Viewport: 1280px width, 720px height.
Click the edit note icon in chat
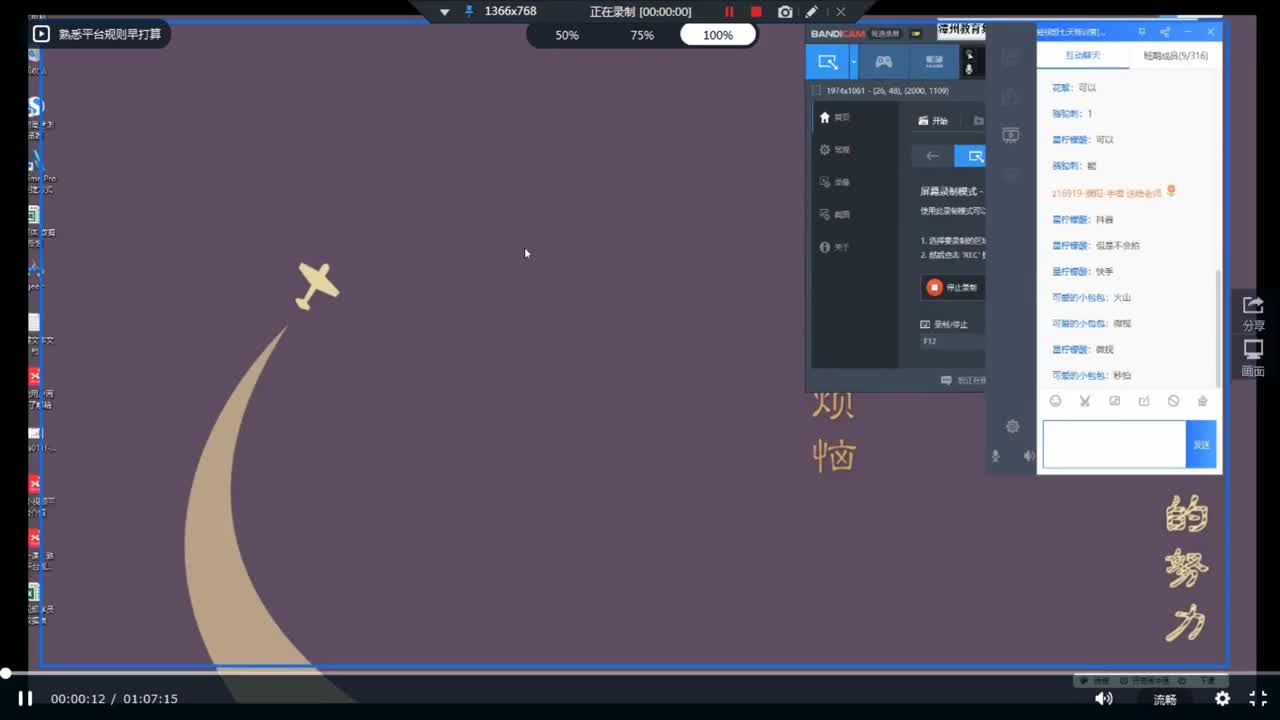point(1144,401)
